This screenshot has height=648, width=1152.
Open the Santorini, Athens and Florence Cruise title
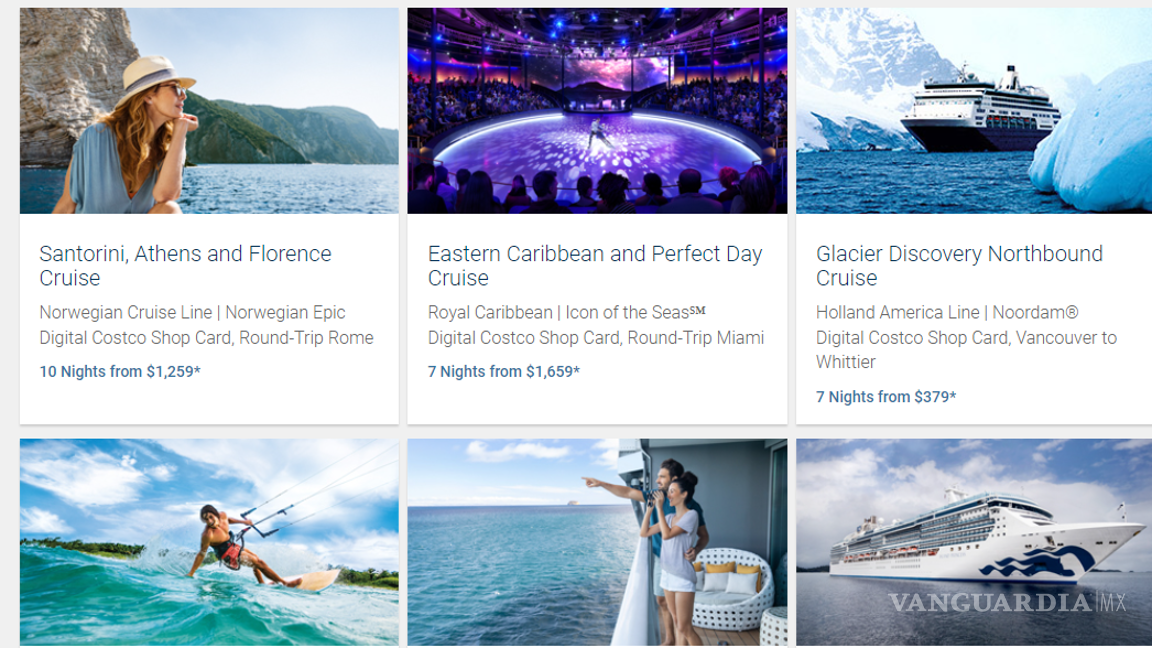[185, 265]
